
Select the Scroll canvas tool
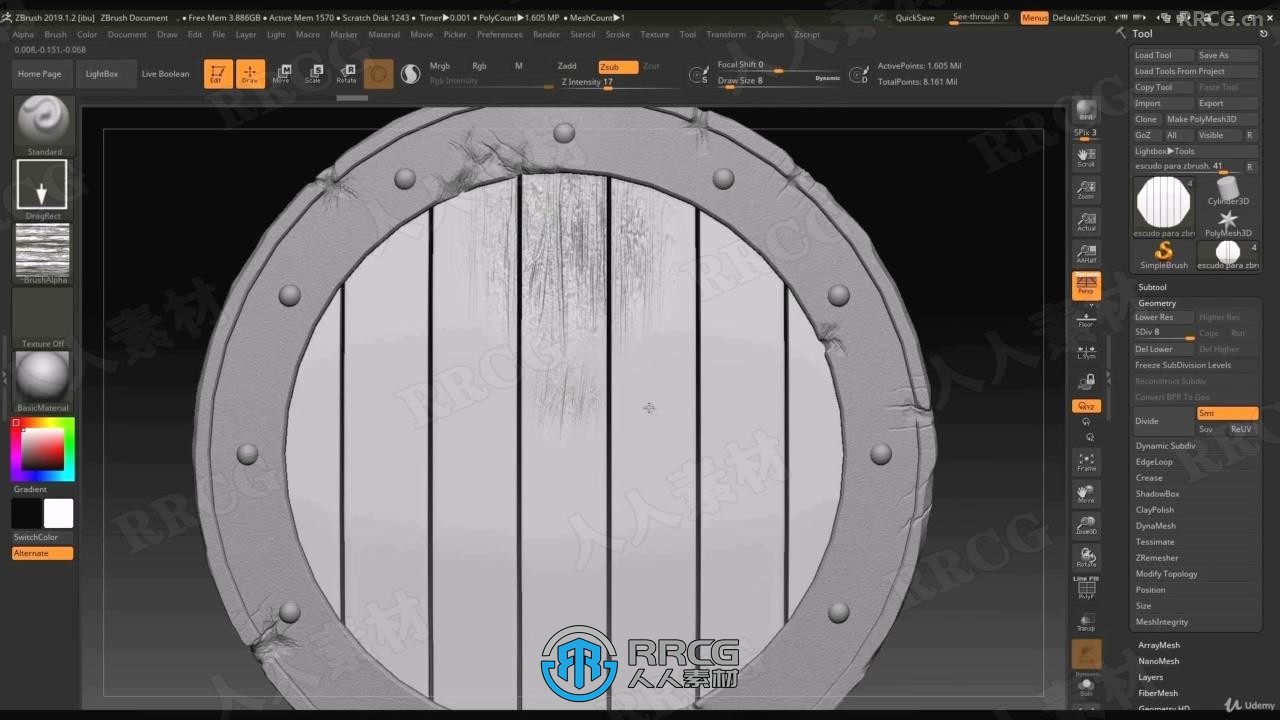tap(1086, 157)
